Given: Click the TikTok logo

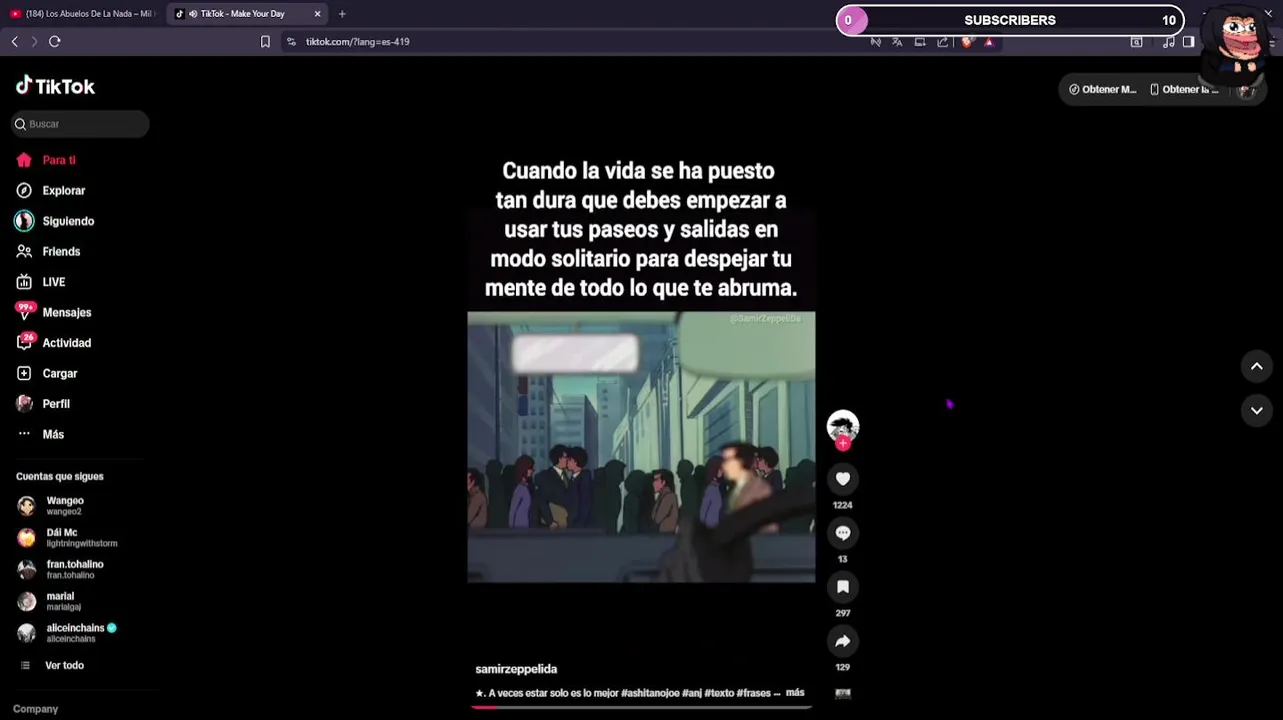Looking at the screenshot, I should pyautogui.click(x=55, y=86).
